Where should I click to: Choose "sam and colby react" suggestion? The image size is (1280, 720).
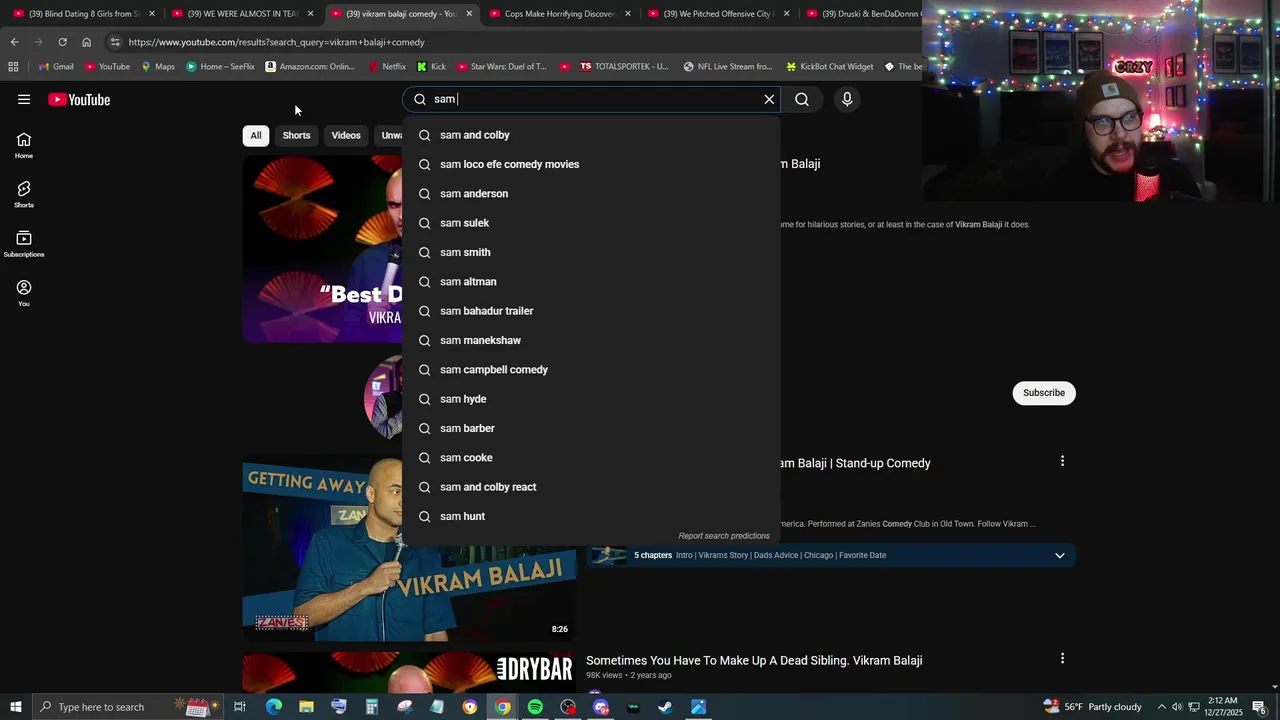pos(591,487)
